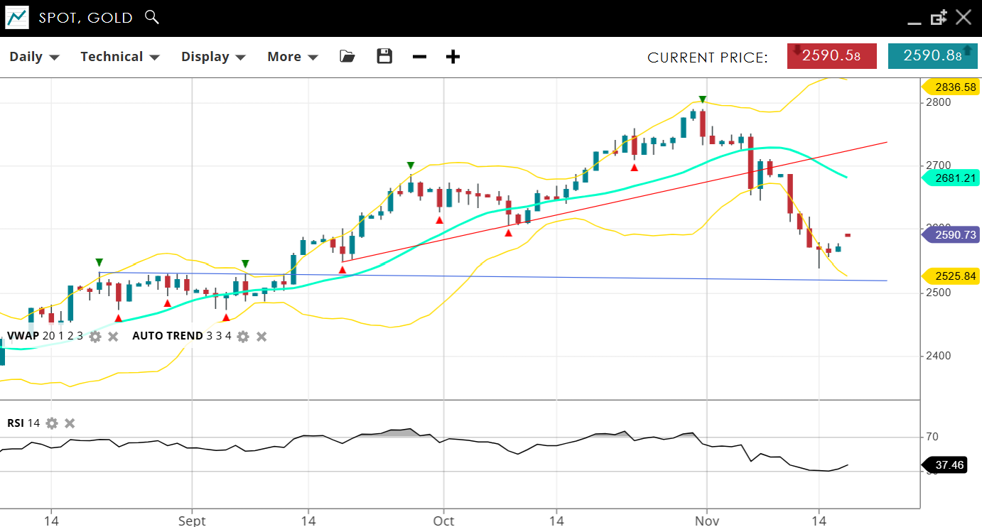982x527 pixels.
Task: Click the red sell price 2590.58
Action: [831, 56]
